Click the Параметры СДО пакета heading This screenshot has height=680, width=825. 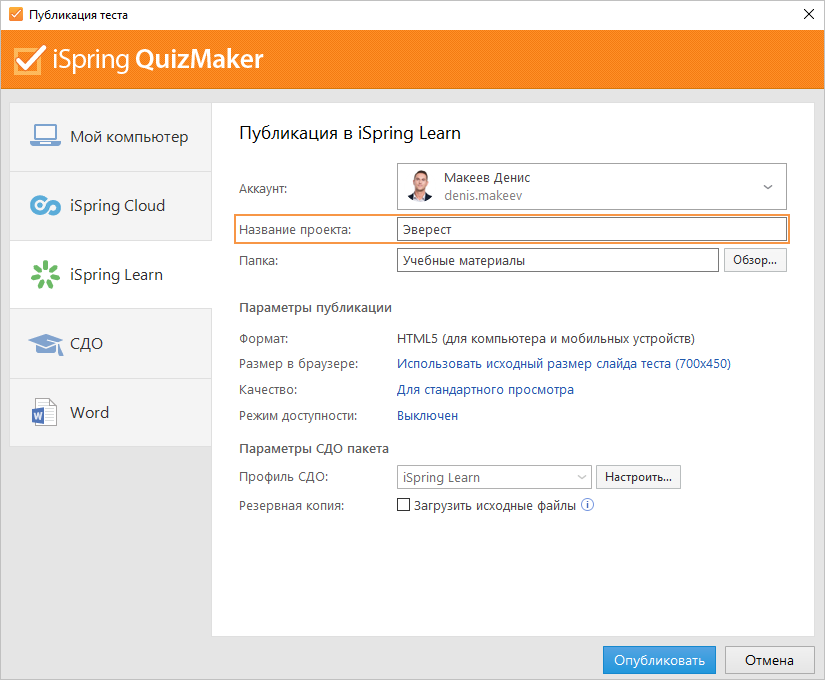314,448
